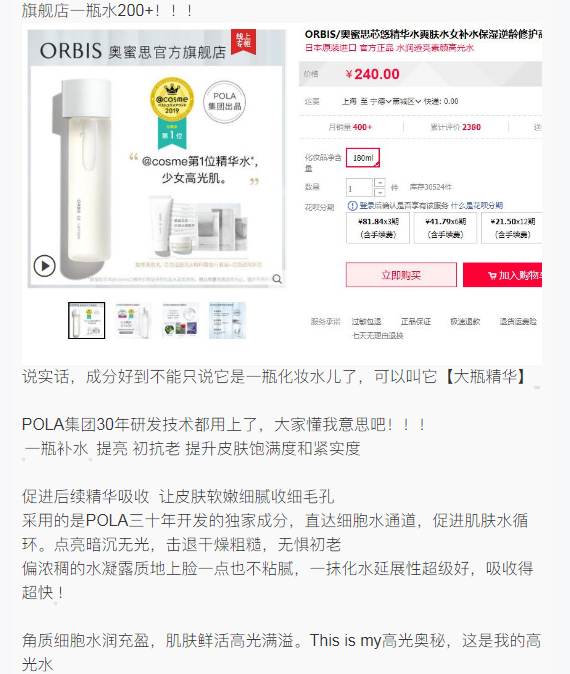Click the shopping cart icon on 加入购物车
This screenshot has height=674, width=570.
click(x=492, y=275)
